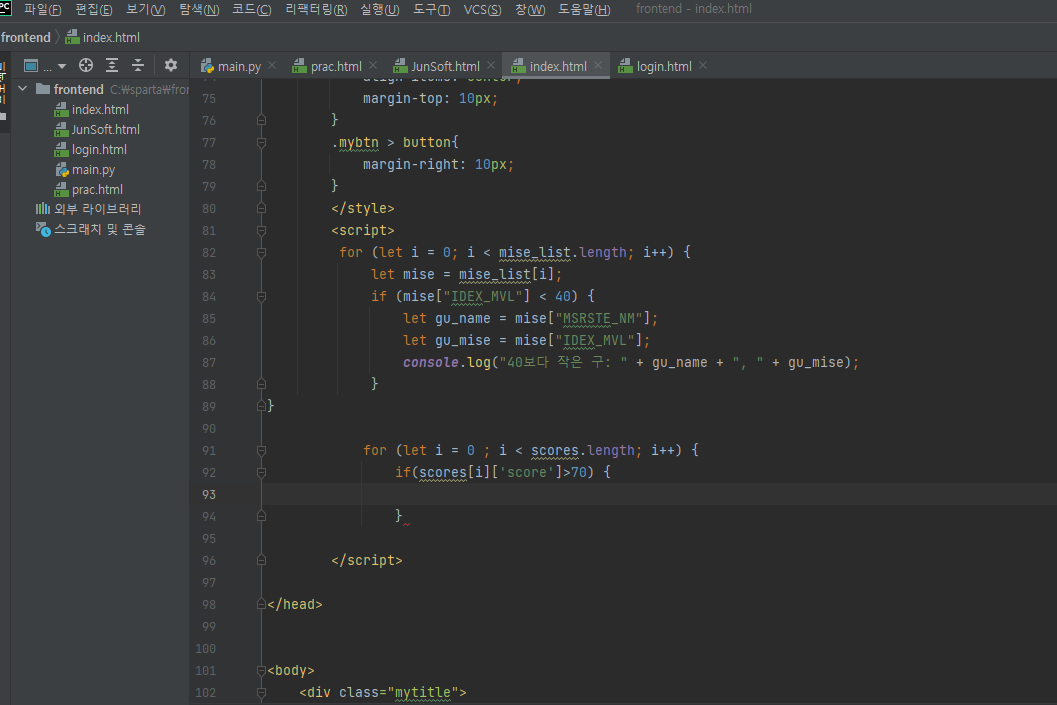Open the 리팩터링(R) menu
1057x705 pixels.
316,9
